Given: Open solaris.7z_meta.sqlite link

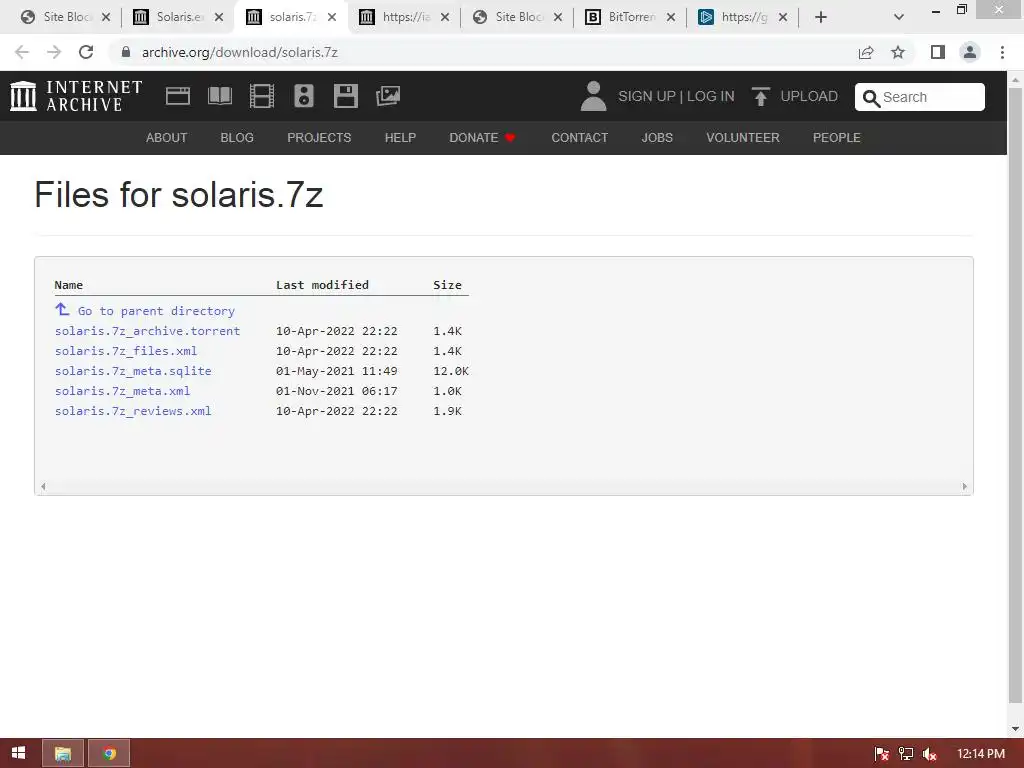Looking at the screenshot, I should (133, 371).
